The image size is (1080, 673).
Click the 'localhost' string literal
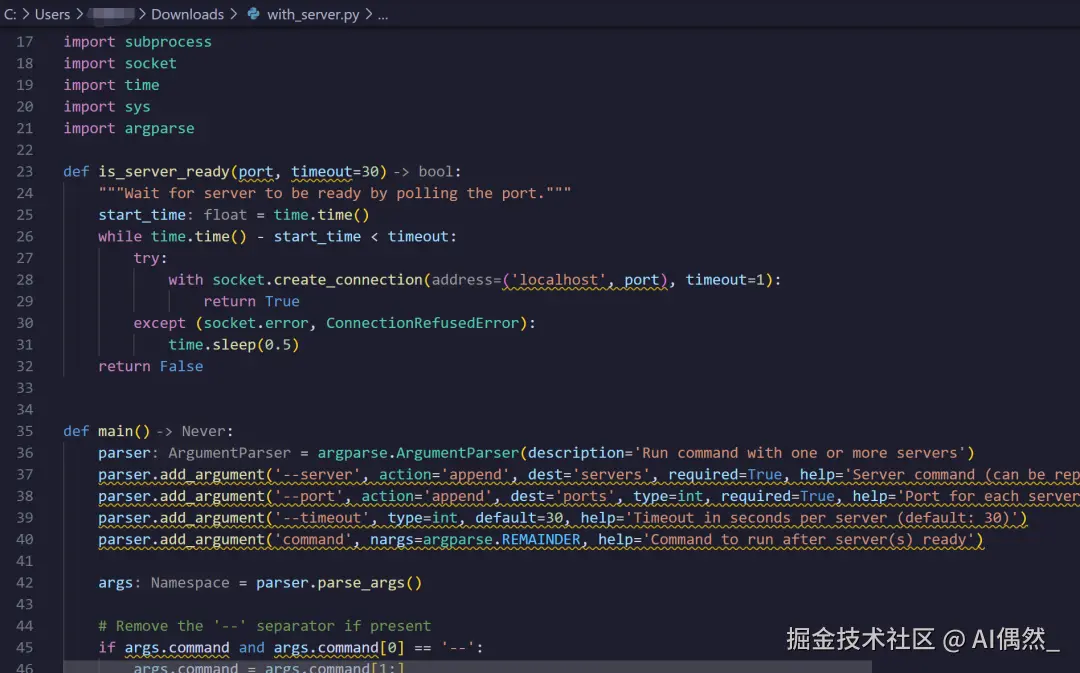point(558,280)
